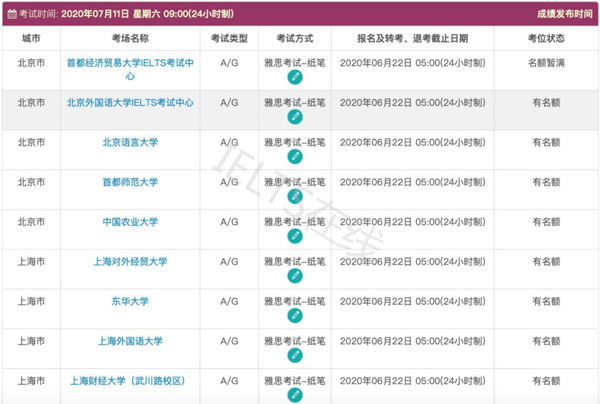600x404 pixels.
Task: Click 上海市 cell in 东华大学 row
Action: 31,301
